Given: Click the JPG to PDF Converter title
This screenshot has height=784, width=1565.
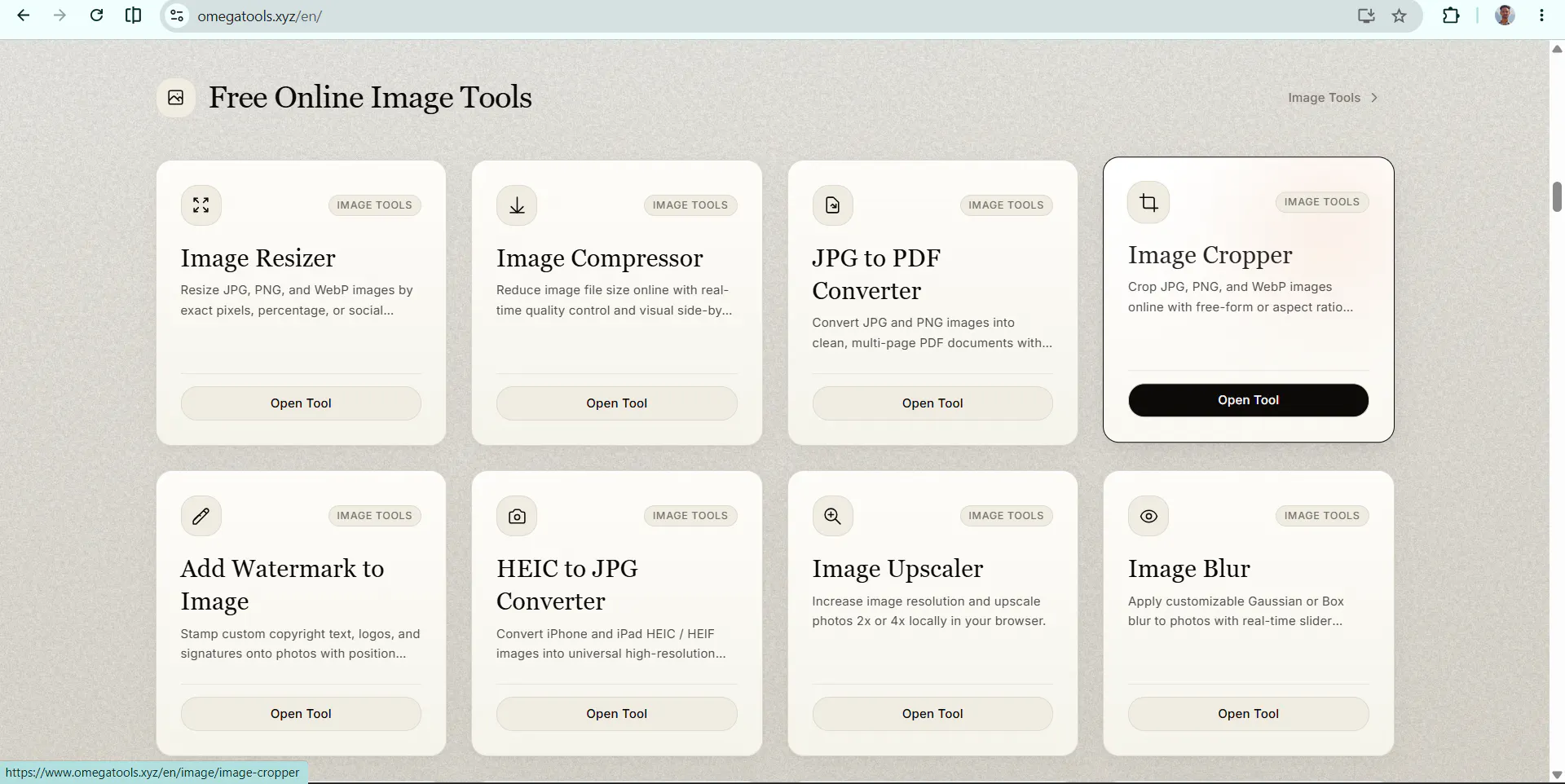Looking at the screenshot, I should 876,275.
